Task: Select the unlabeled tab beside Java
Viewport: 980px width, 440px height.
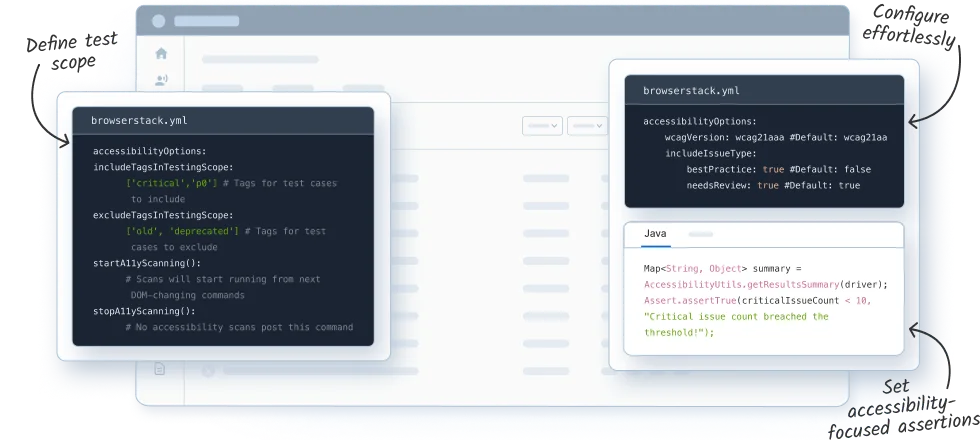Action: coord(701,234)
